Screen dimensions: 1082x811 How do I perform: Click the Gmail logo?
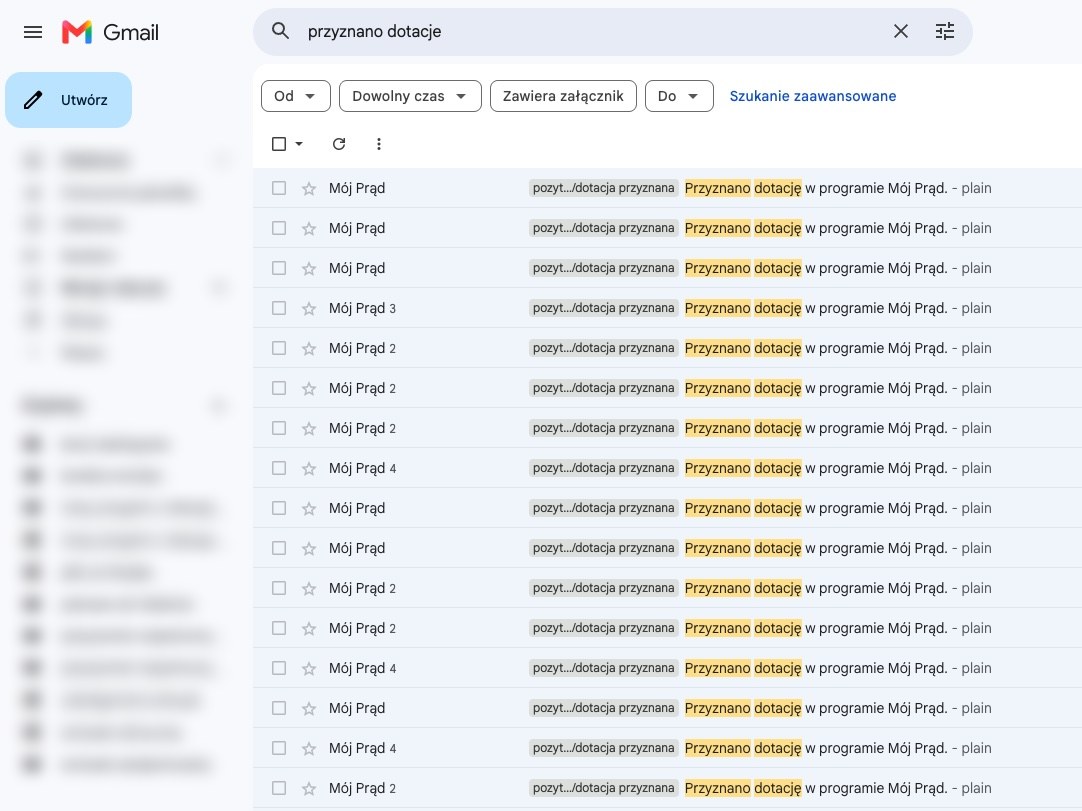110,32
